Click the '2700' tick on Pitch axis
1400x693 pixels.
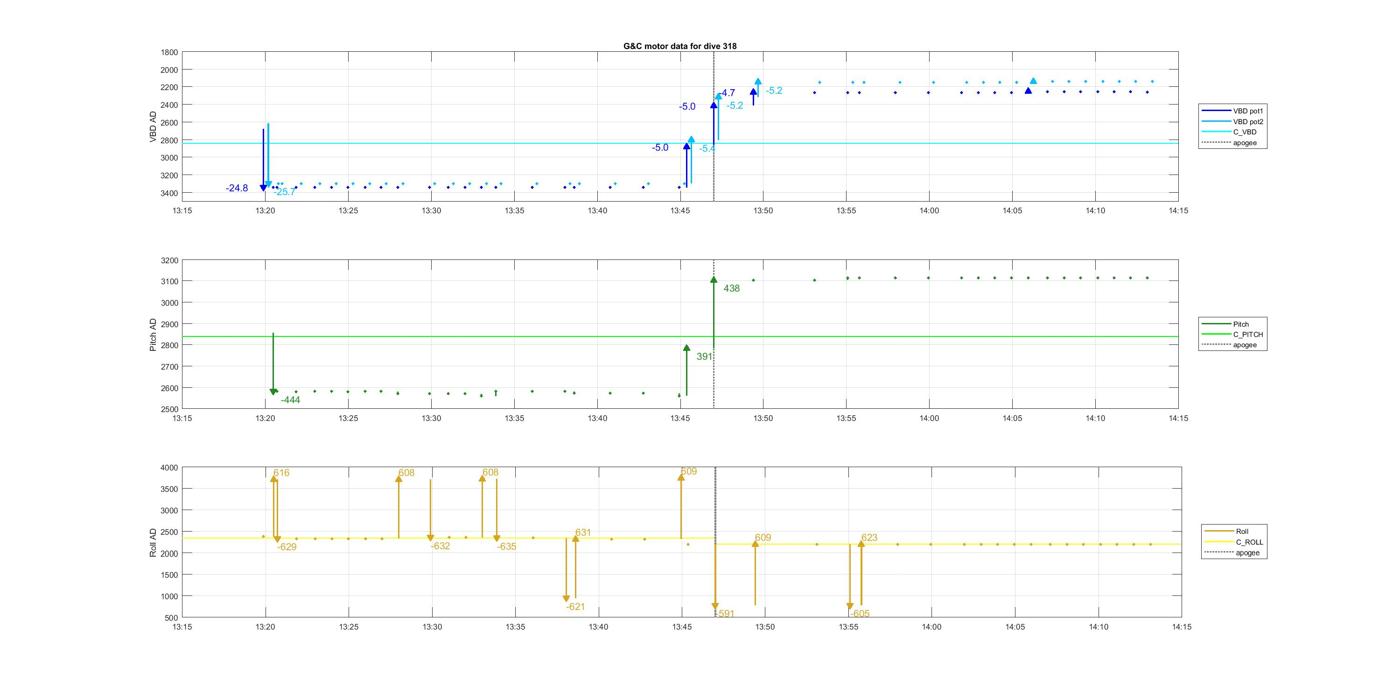click(169, 367)
